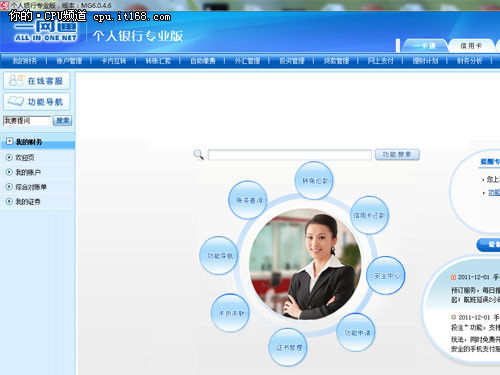Screen dimensions: 500x375
Task: Focus the central function search field
Action: point(290,155)
